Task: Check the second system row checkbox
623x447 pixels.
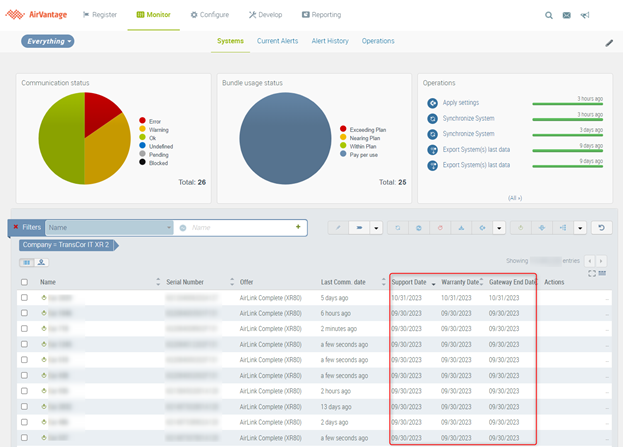Action: tap(24, 313)
